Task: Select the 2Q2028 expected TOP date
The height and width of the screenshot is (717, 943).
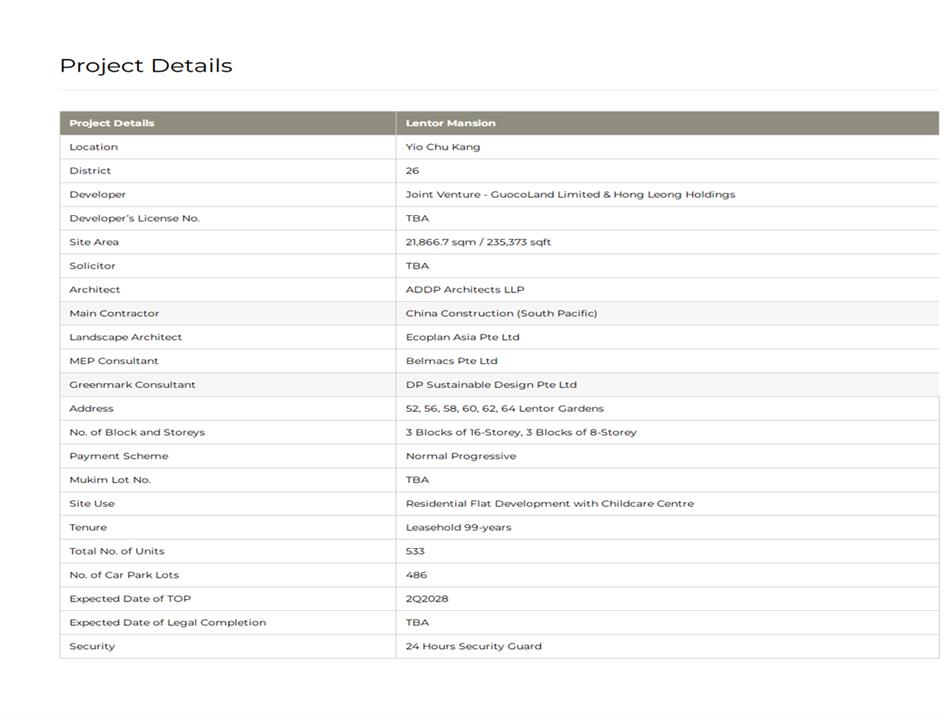Action: 427,599
